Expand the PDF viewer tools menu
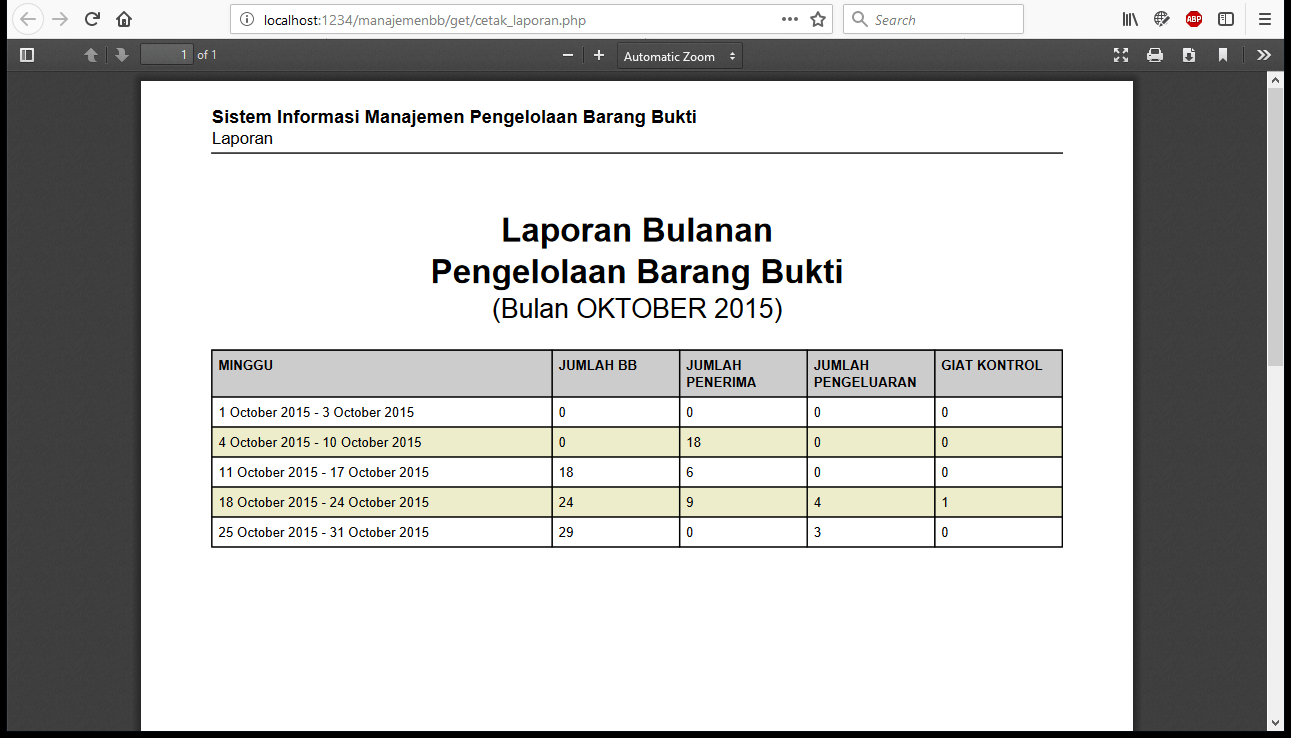 tap(1264, 56)
